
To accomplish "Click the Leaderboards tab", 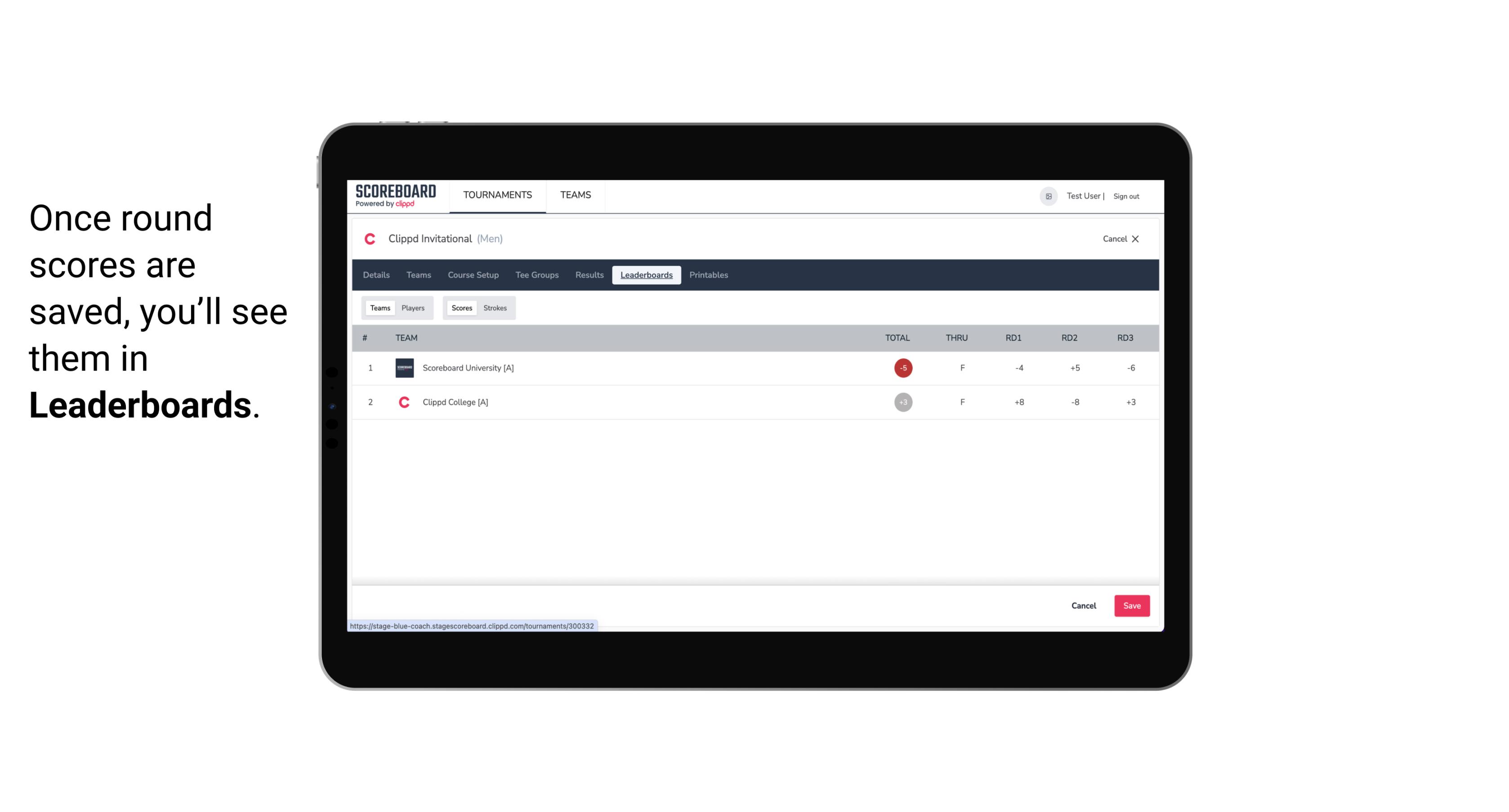I will point(646,275).
